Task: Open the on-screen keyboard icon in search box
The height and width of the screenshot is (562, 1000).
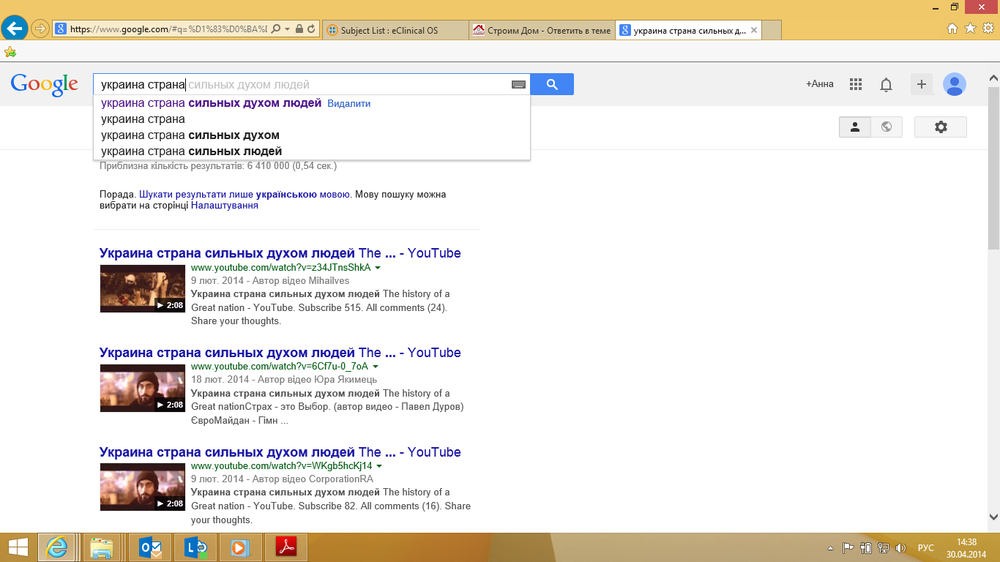Action: tap(518, 84)
